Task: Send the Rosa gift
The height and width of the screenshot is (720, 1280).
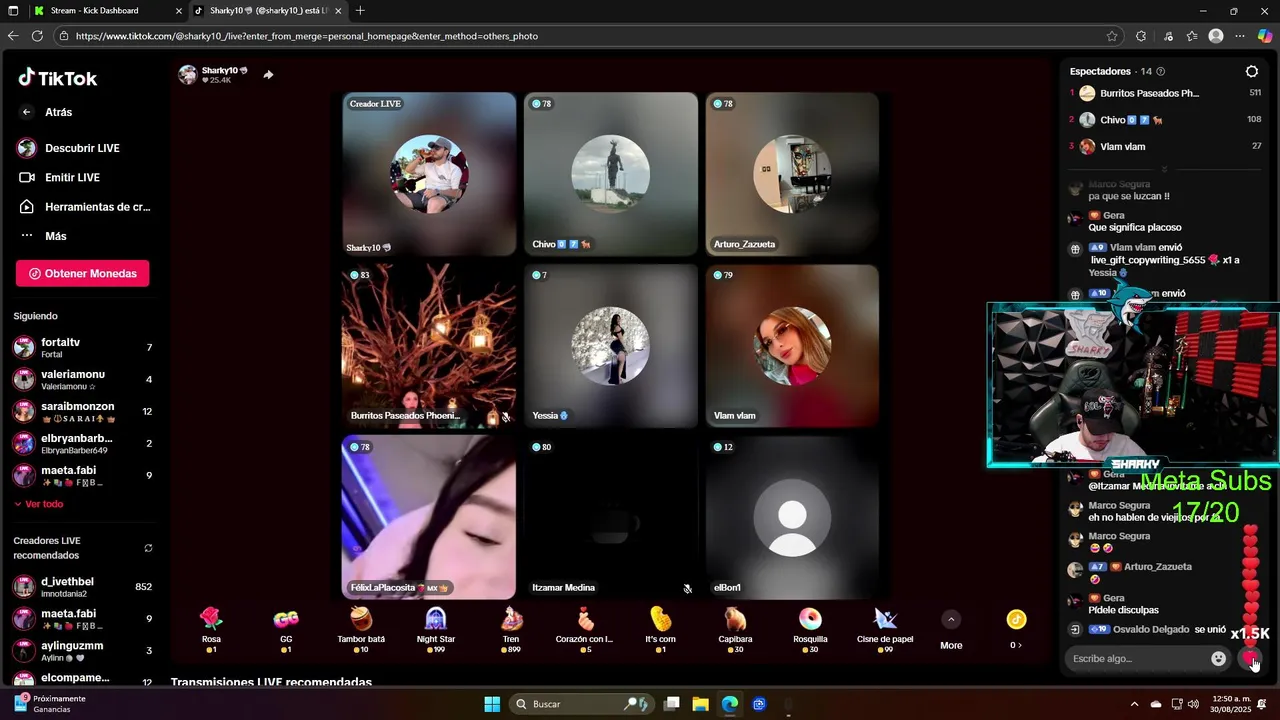Action: point(211,630)
